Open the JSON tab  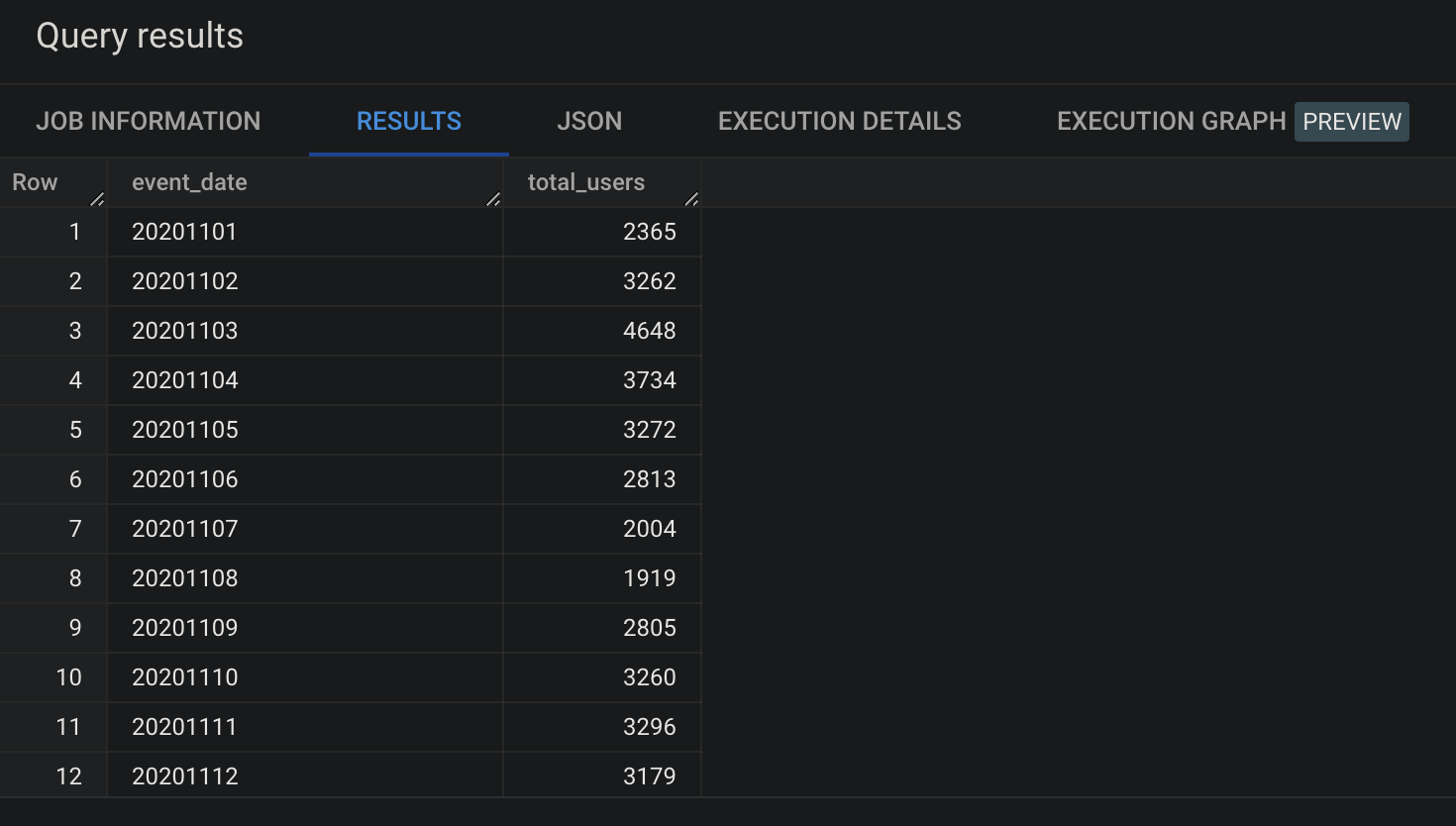tap(589, 121)
